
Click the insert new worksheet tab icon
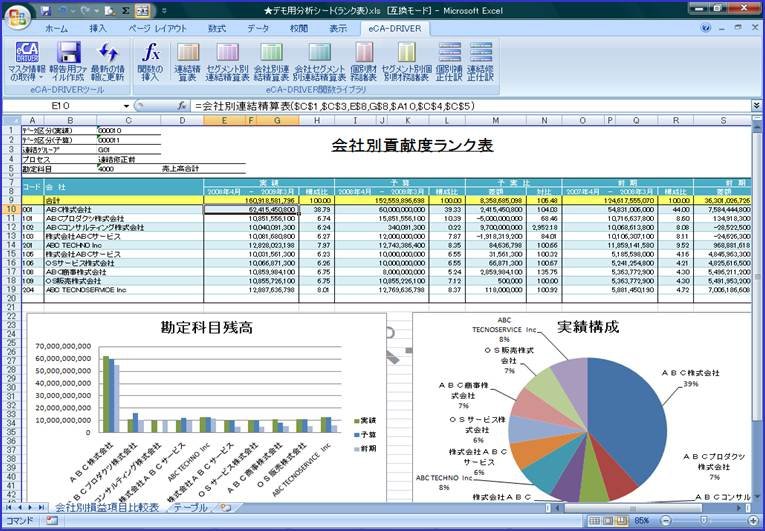pos(225,508)
